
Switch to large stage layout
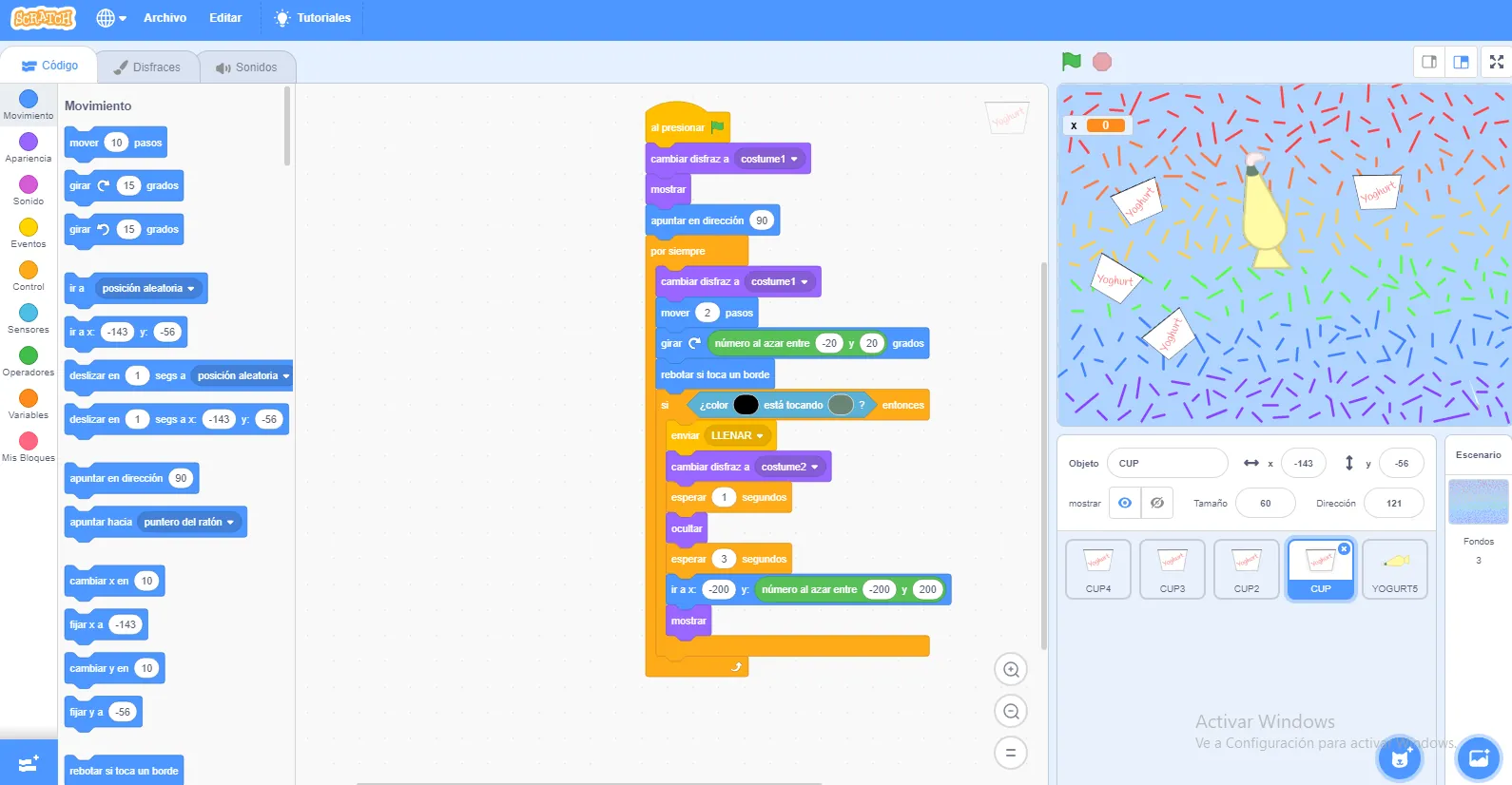click(x=1462, y=62)
